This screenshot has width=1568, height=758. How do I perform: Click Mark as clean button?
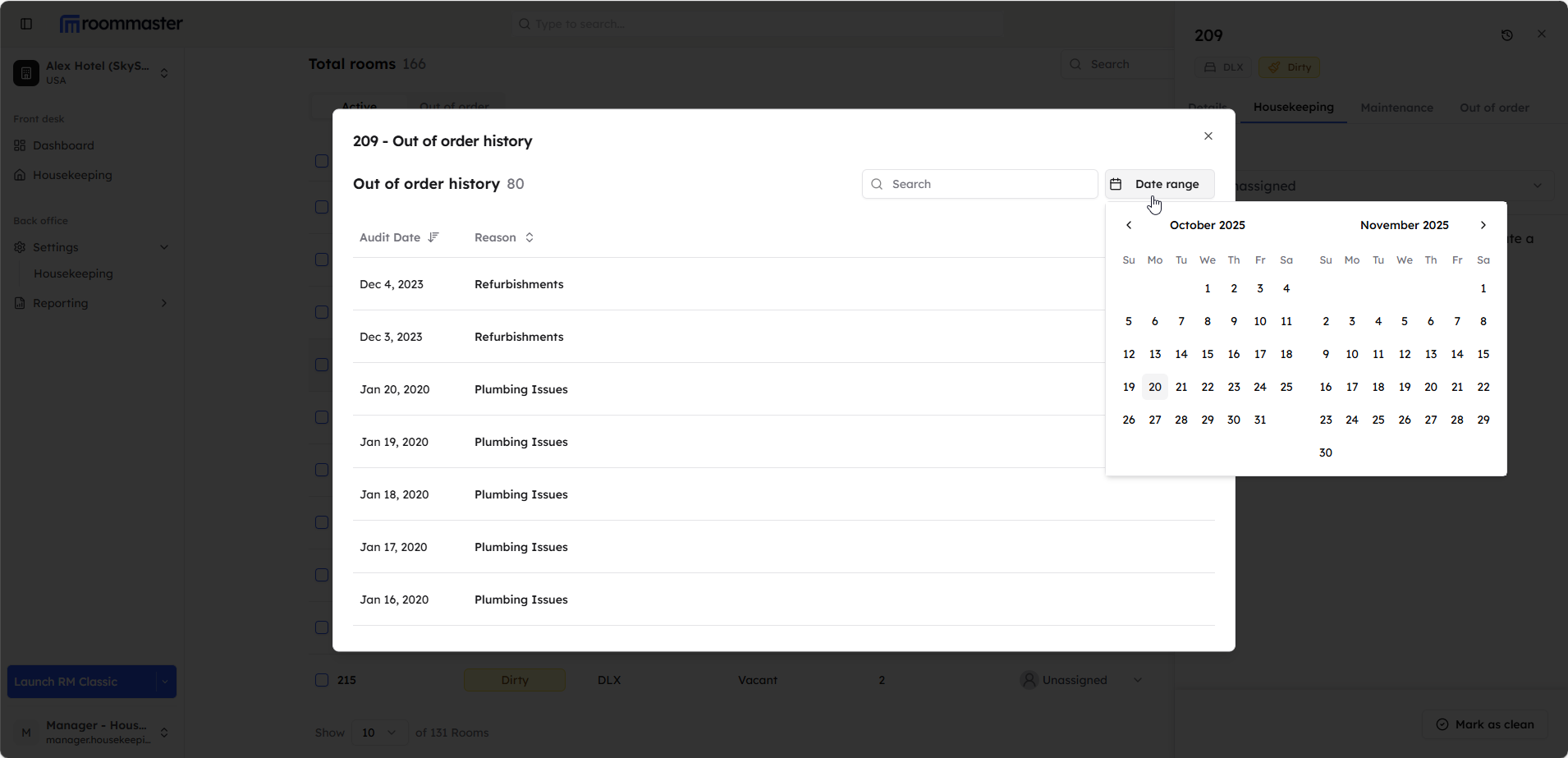tap(1484, 724)
